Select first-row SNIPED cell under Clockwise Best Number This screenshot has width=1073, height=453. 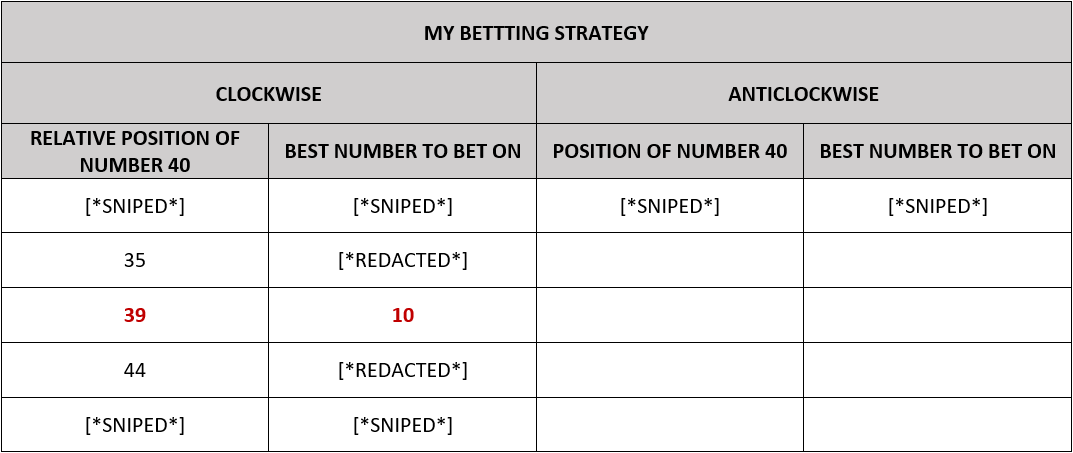pos(402,206)
